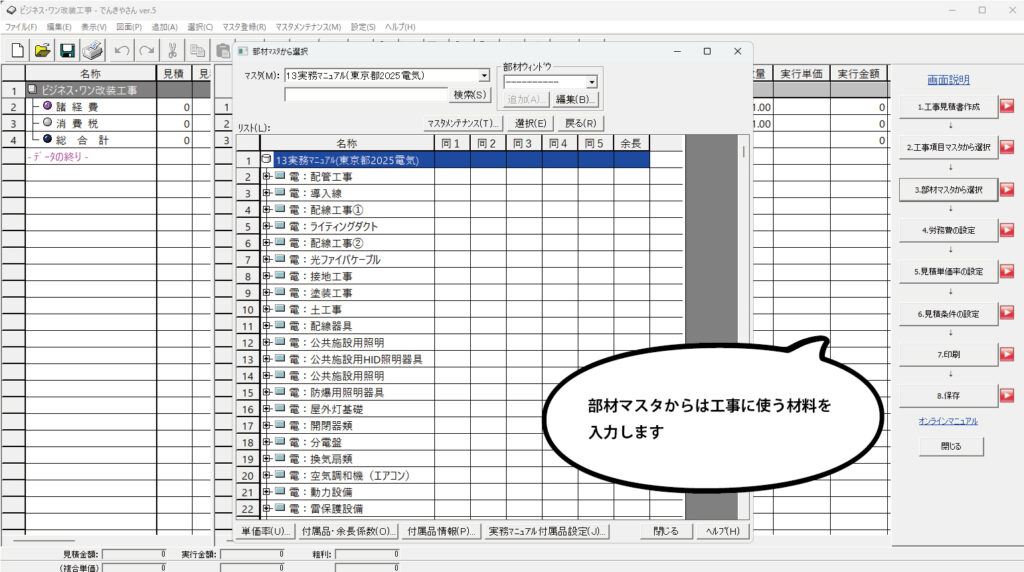Click the 総合計 dark circle icon
This screenshot has width=1024, height=572.
[47, 138]
